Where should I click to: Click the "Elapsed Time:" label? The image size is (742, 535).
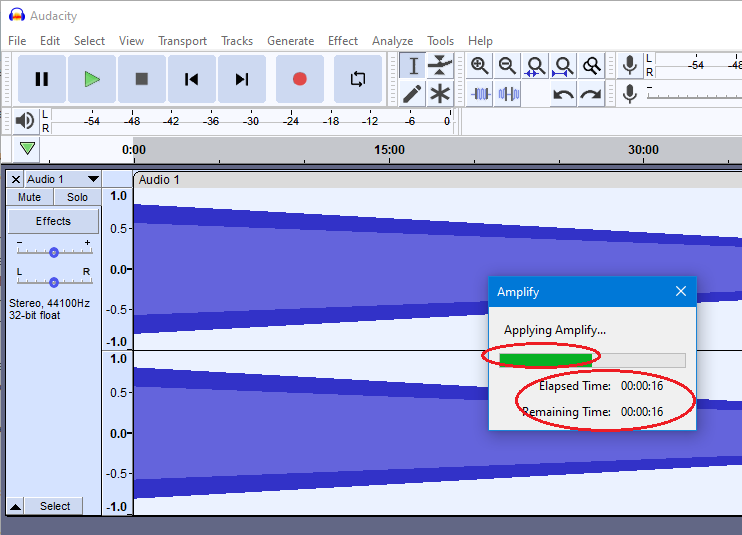[575, 386]
